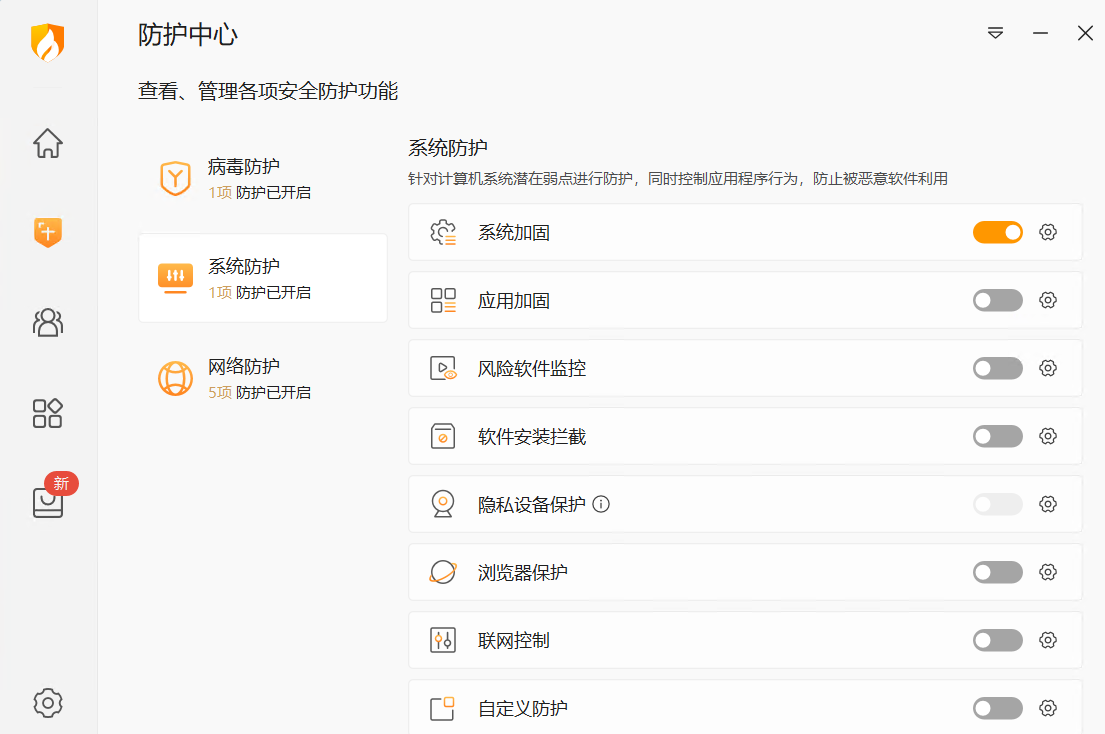This screenshot has width=1105, height=734.
Task: Turn on 风险软件监控 switch
Action: click(x=997, y=368)
